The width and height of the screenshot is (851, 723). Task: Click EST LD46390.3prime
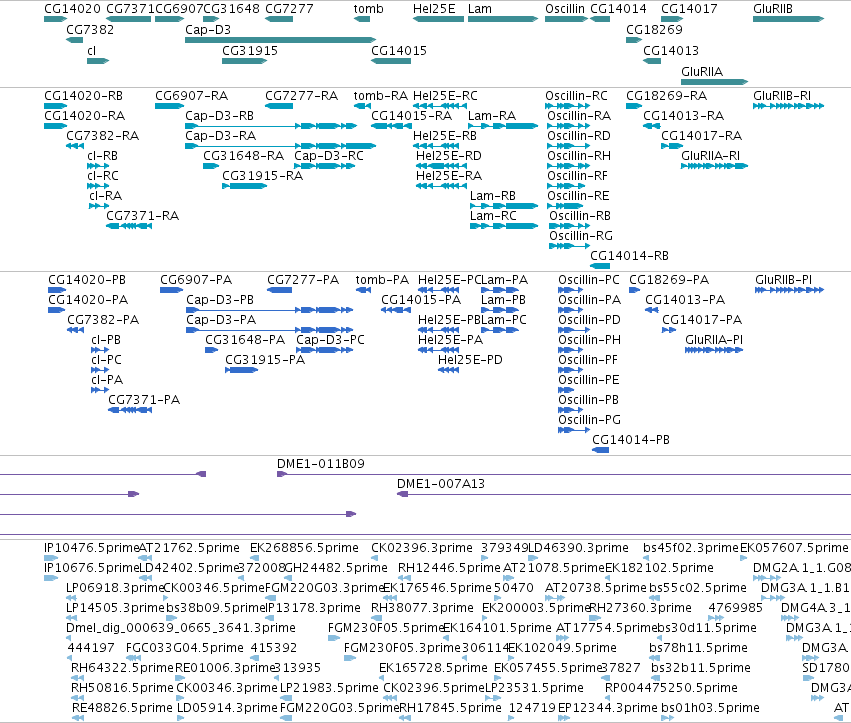pyautogui.click(x=578, y=548)
